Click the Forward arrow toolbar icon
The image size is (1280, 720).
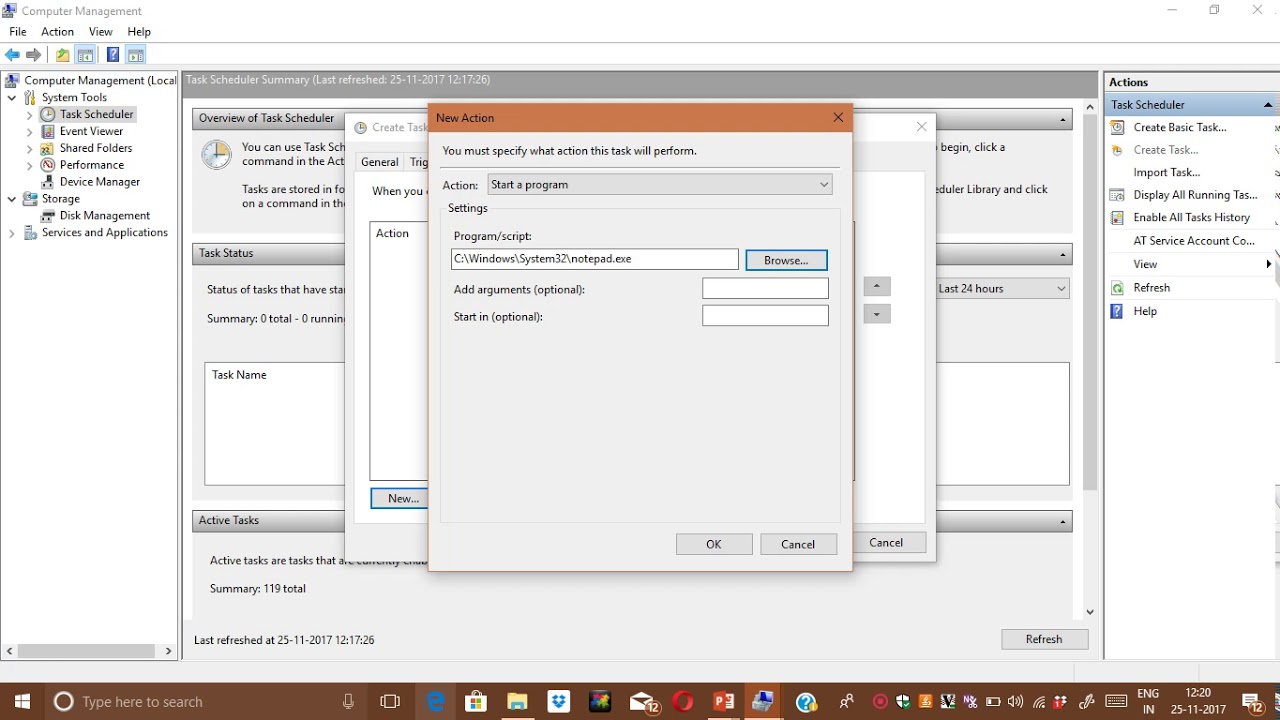pos(34,55)
